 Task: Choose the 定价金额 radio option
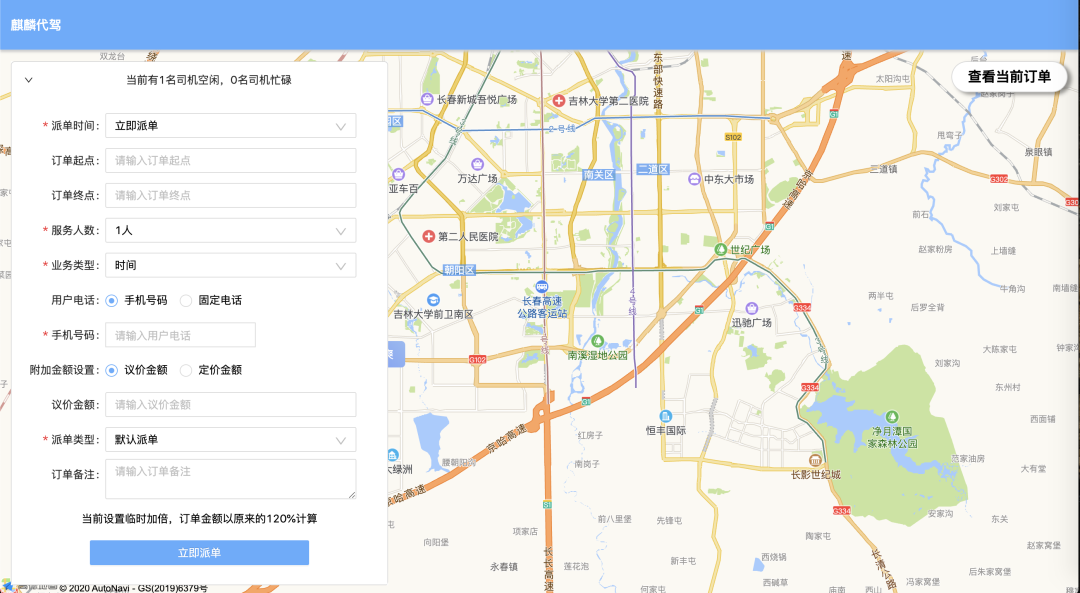coord(186,370)
